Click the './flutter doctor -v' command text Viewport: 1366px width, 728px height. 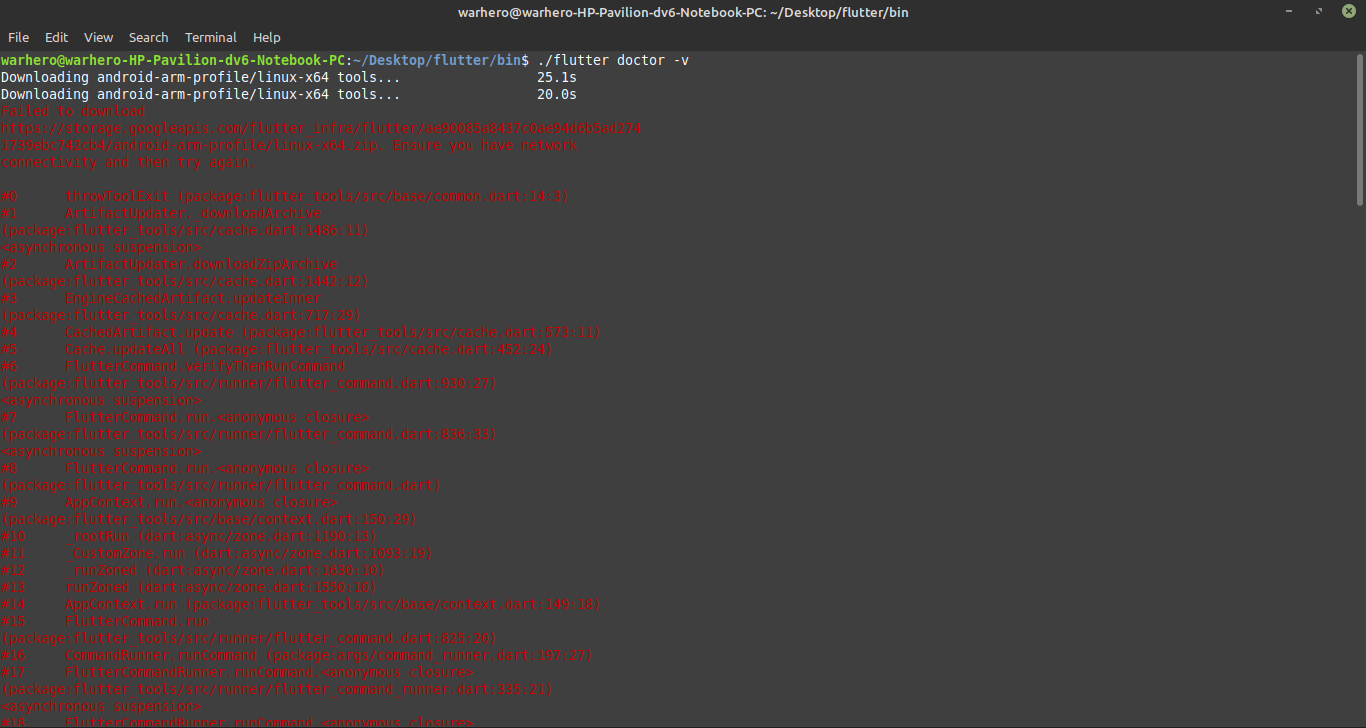tap(613, 59)
